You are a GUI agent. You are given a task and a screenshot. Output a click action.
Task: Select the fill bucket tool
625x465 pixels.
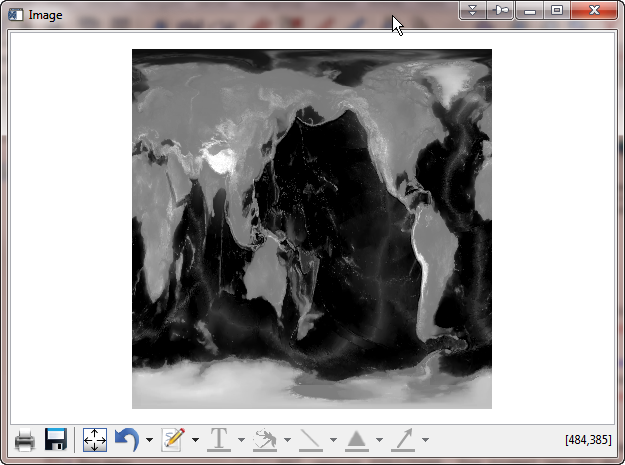click(x=265, y=440)
